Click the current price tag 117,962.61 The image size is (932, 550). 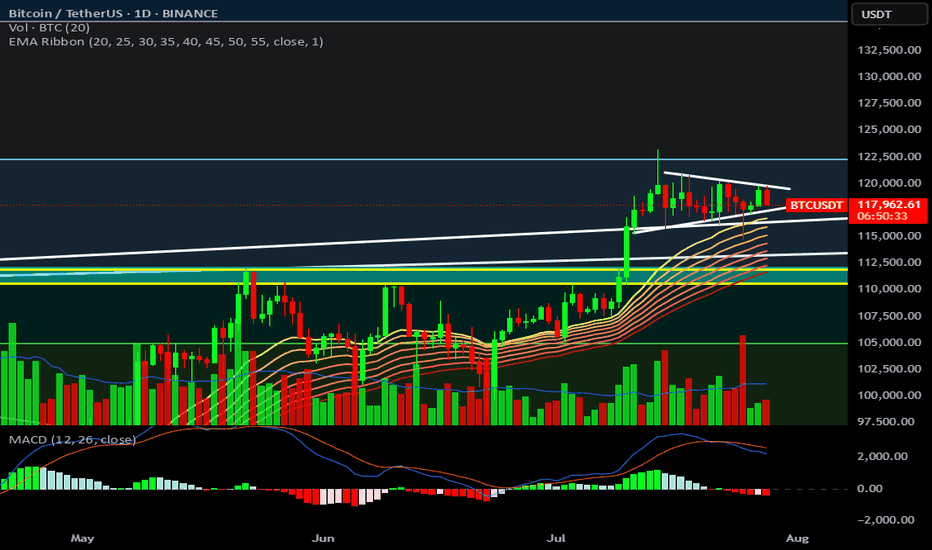(889, 205)
